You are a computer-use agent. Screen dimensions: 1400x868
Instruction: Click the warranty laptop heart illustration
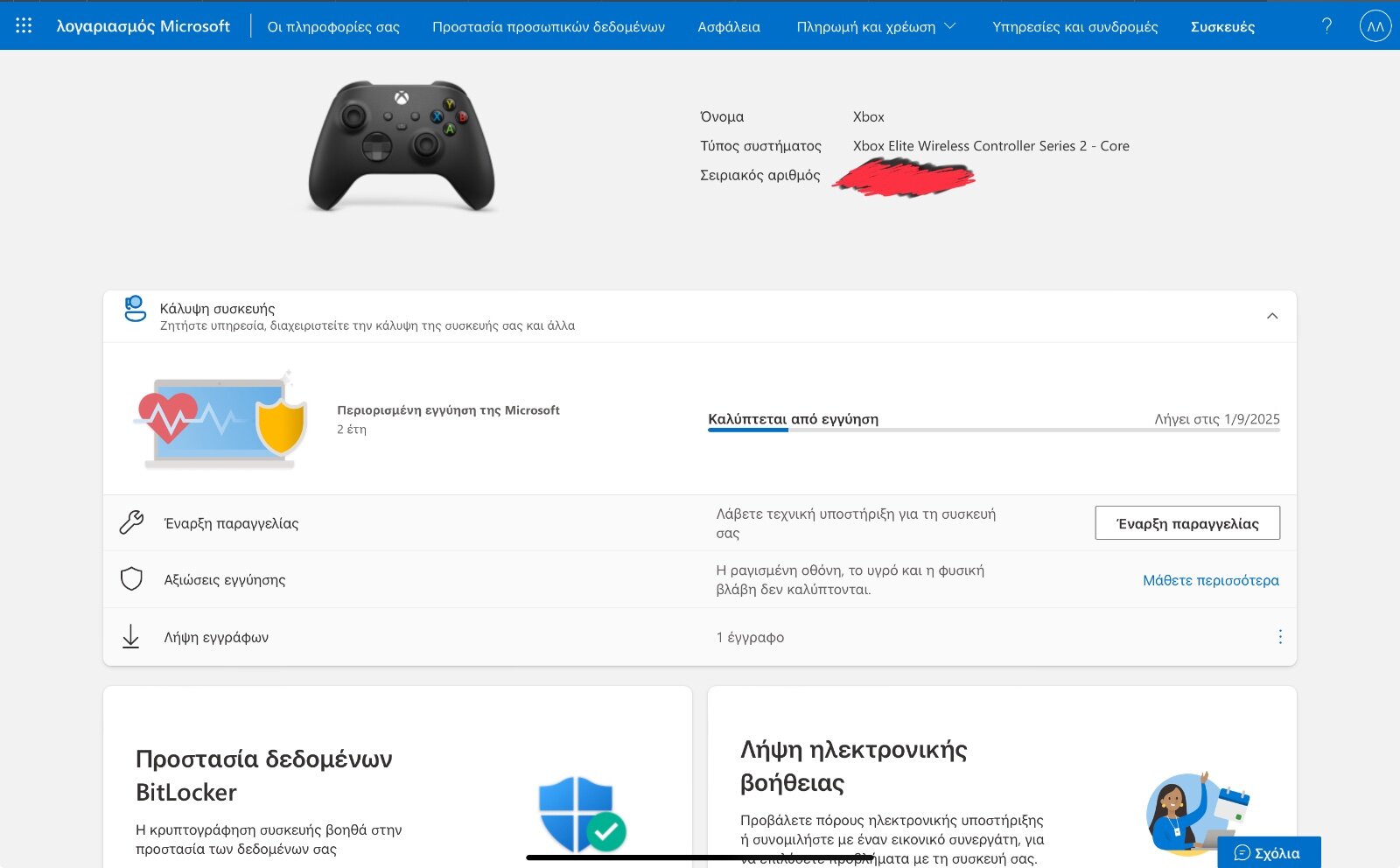point(220,419)
